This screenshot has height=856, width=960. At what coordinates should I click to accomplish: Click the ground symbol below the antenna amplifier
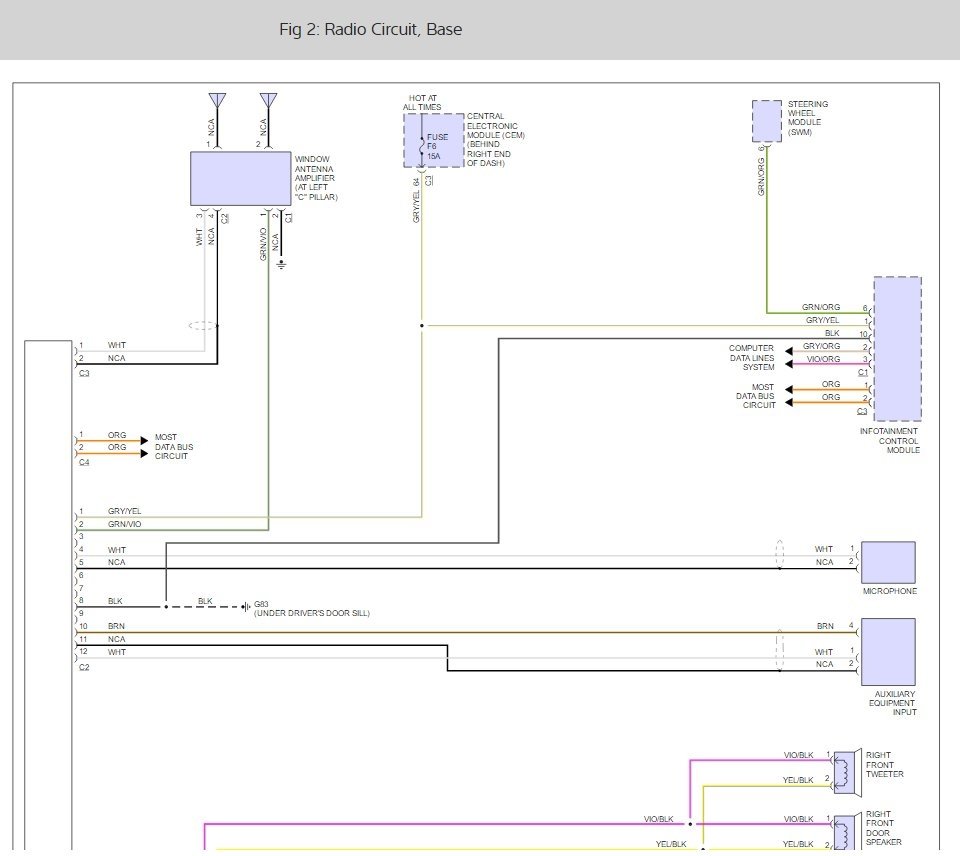click(x=282, y=264)
